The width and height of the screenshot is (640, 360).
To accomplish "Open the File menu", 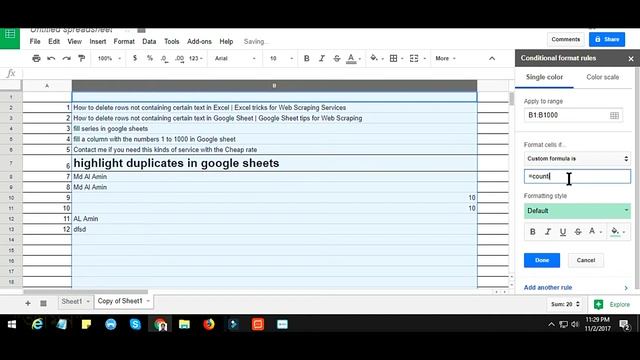I will tap(35, 42).
